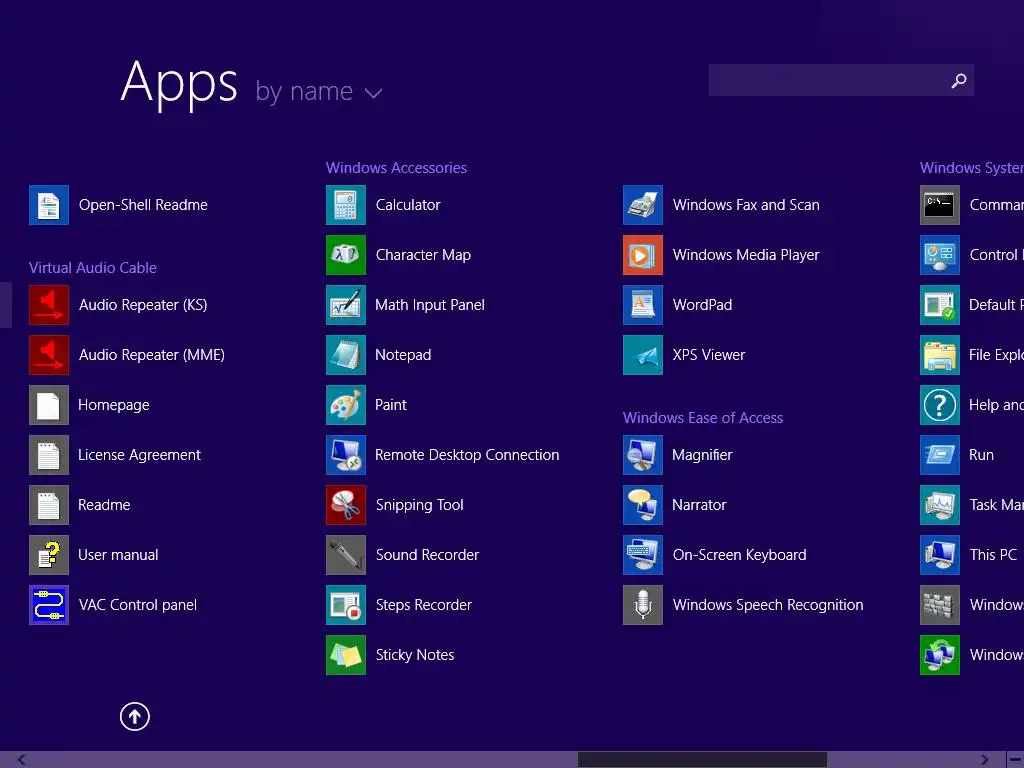Click the Run icon
The height and width of the screenshot is (768, 1024).
pos(940,455)
